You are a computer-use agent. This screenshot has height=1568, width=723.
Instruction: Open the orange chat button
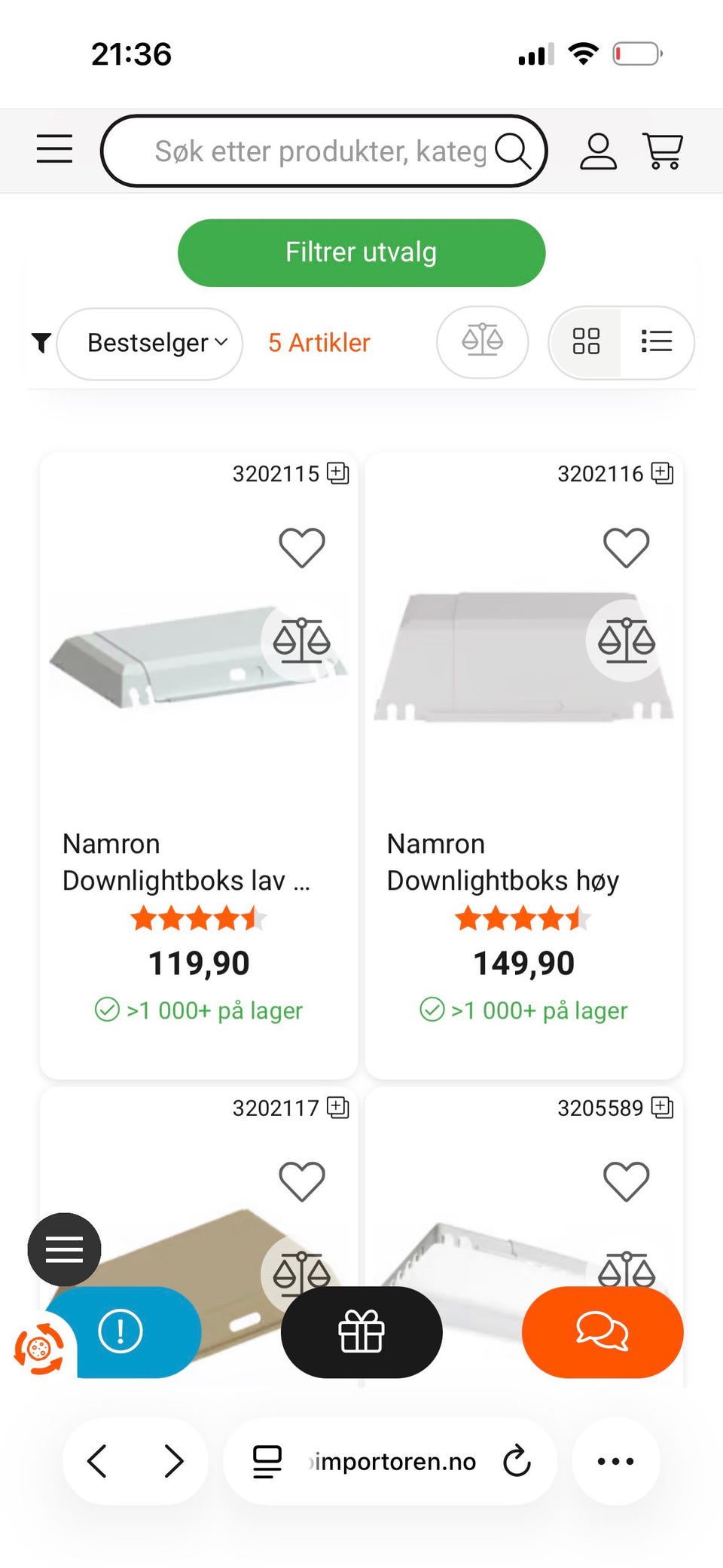[x=602, y=1332]
